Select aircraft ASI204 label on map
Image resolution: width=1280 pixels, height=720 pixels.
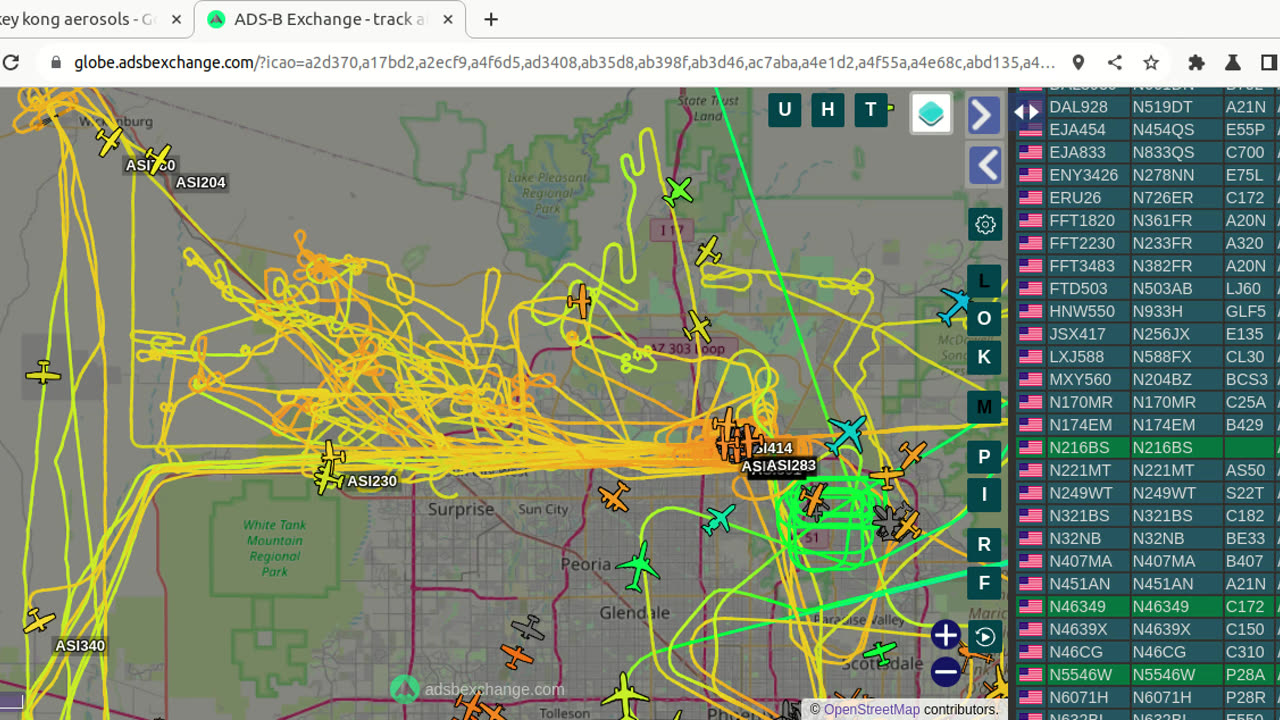tap(201, 182)
